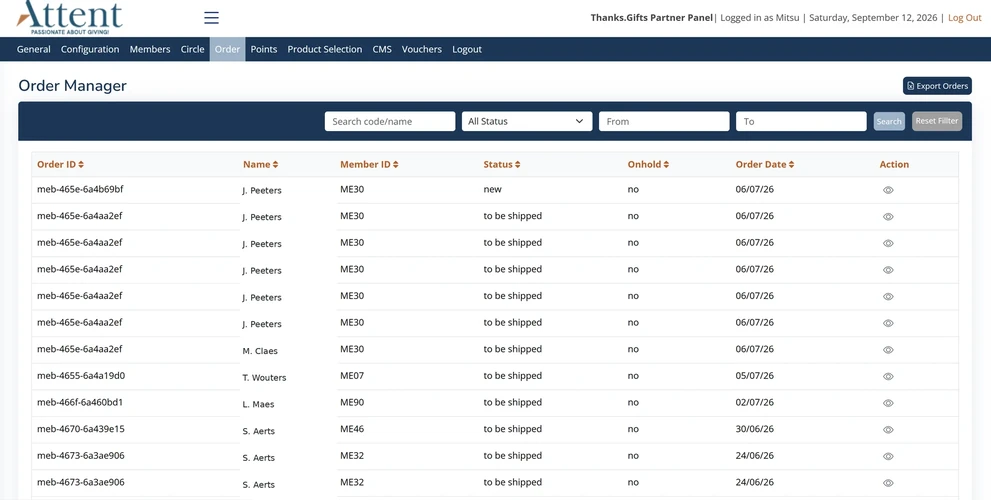Viewport: 991px width, 500px height.
Task: Click the Search button
Action: point(889,121)
